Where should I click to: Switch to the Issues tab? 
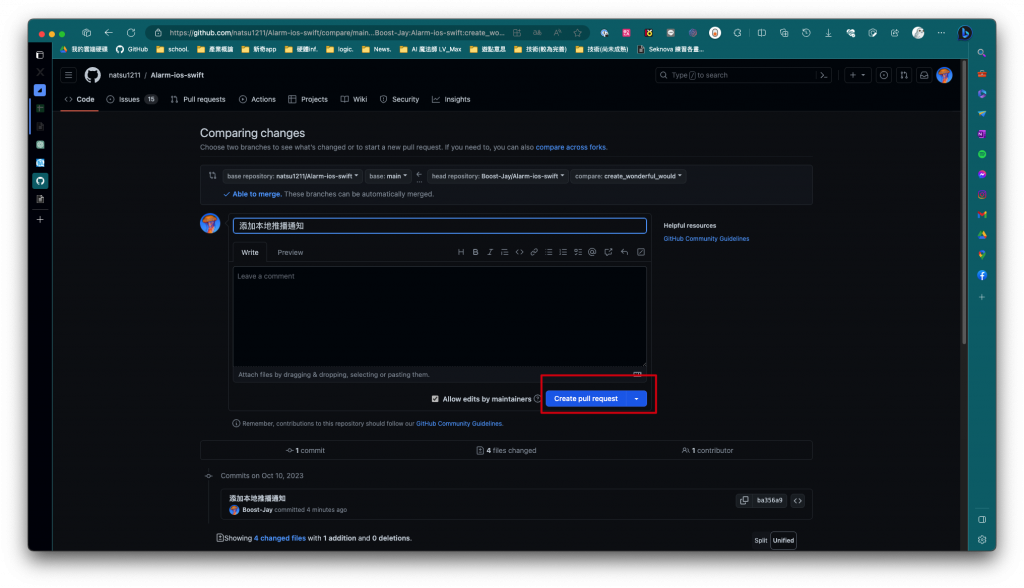coord(131,99)
